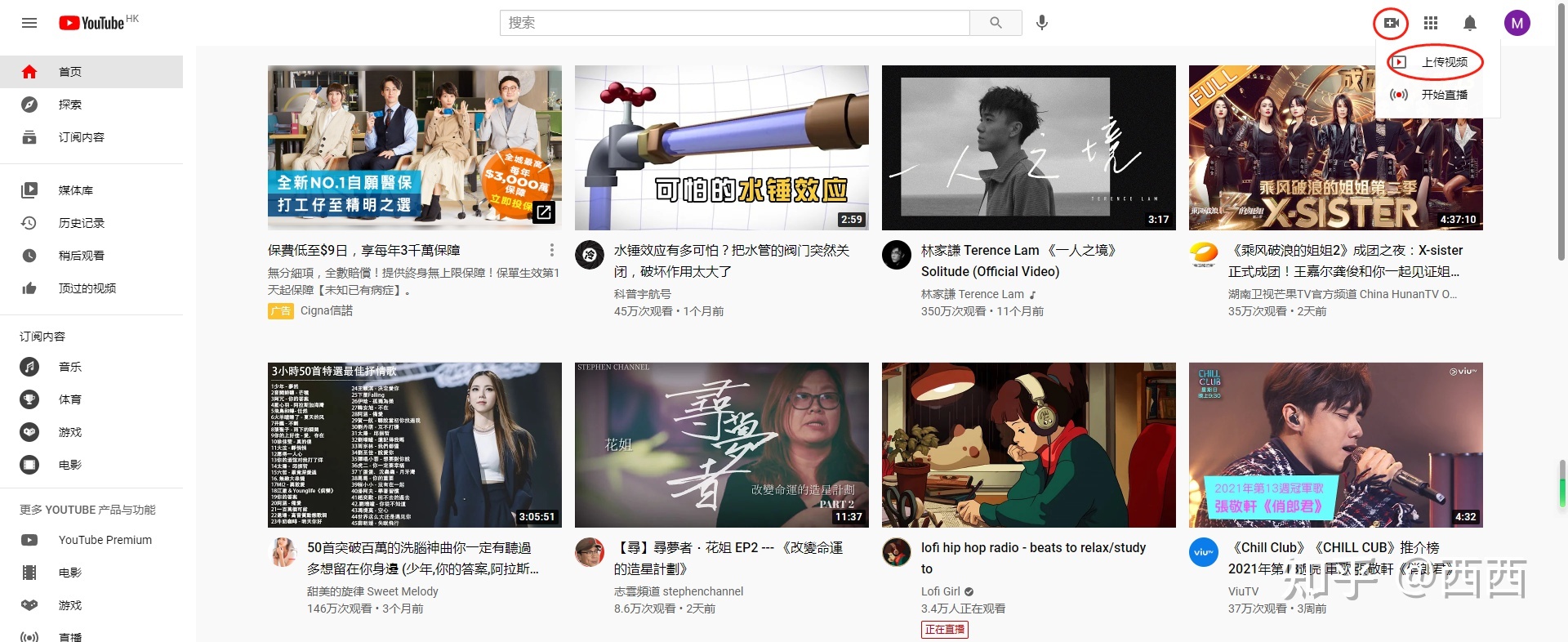Click the external link icon on ad thumbnail
Viewport: 1568px width, 642px height.
(x=544, y=212)
